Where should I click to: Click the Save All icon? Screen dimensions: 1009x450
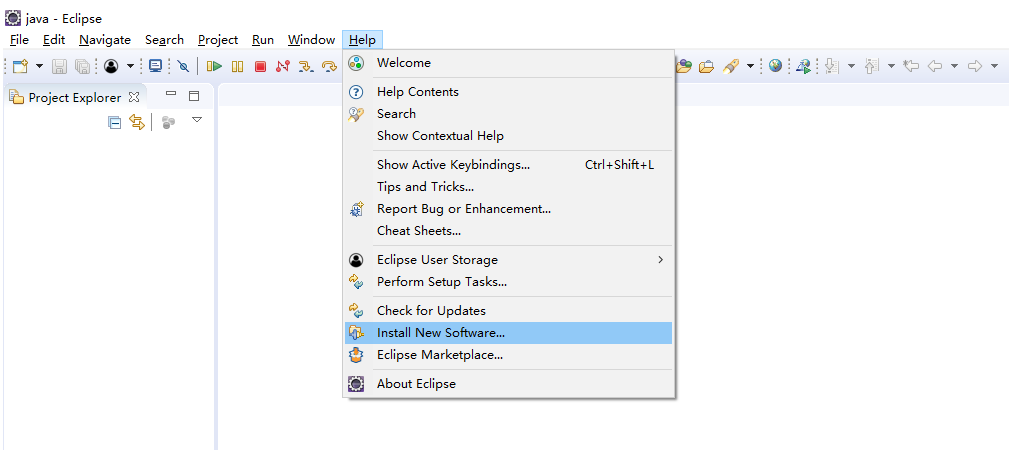82,66
